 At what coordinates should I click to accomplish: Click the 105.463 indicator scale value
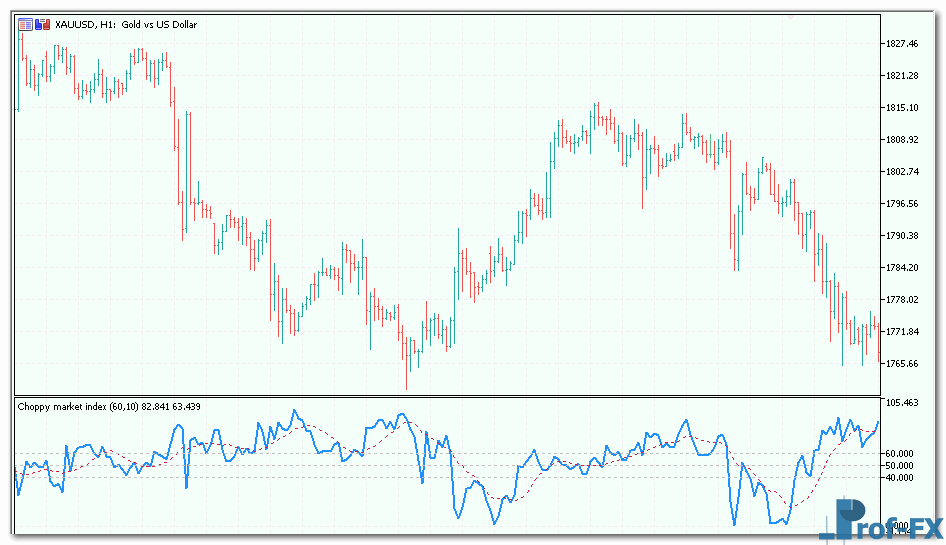tap(903, 402)
